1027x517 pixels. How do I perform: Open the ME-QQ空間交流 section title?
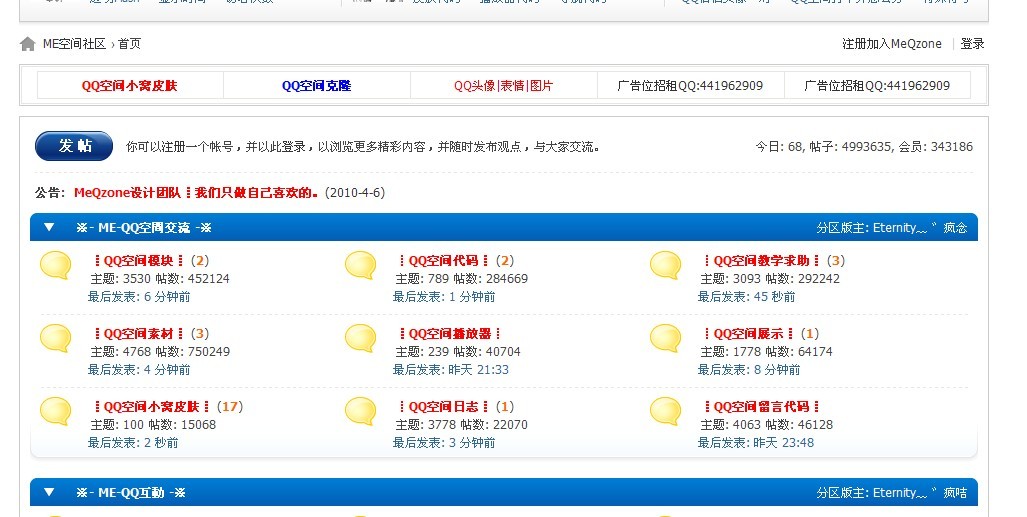pyautogui.click(x=144, y=228)
